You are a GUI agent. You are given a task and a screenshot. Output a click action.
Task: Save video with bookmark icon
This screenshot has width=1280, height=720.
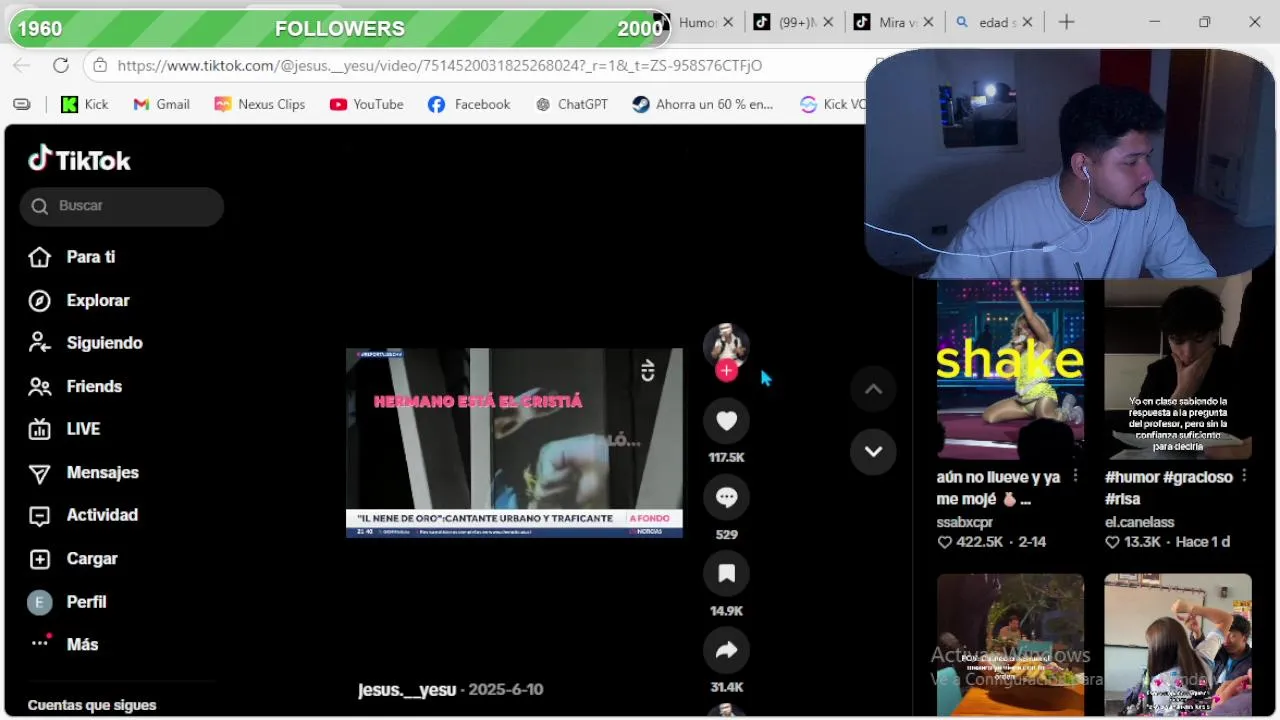pyautogui.click(x=726, y=573)
